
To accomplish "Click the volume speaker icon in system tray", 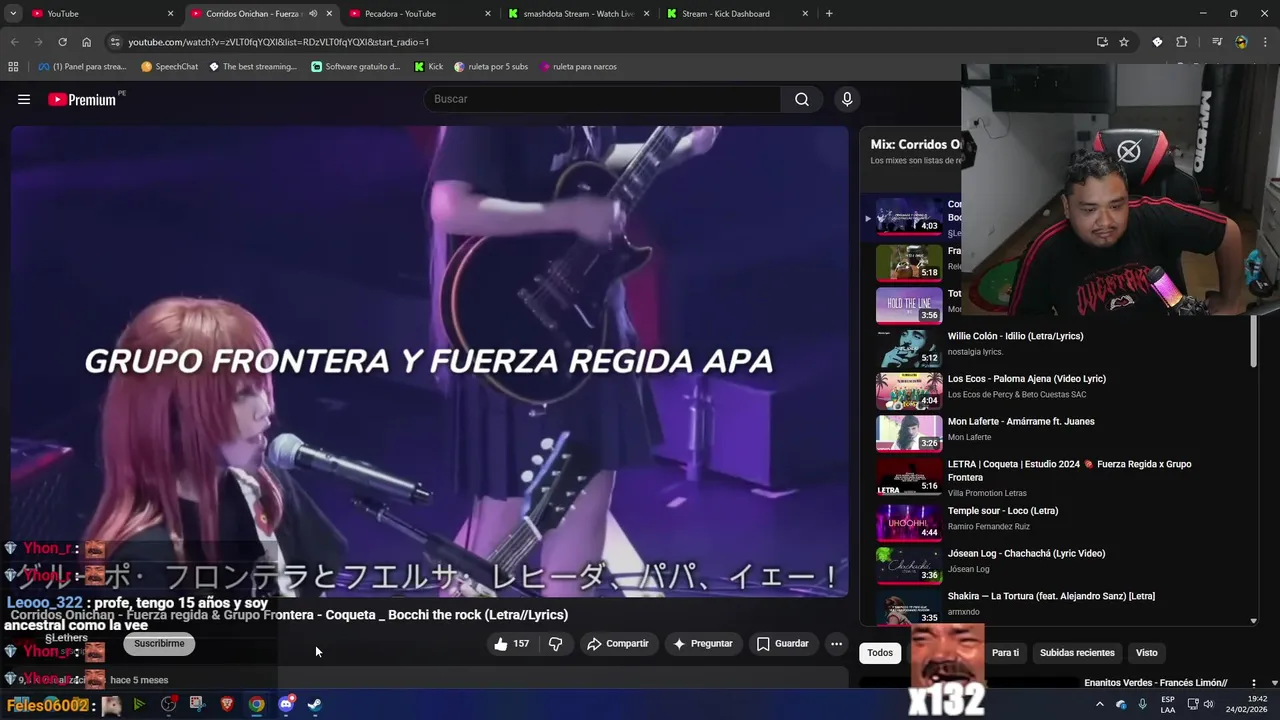I will coord(1209,704).
